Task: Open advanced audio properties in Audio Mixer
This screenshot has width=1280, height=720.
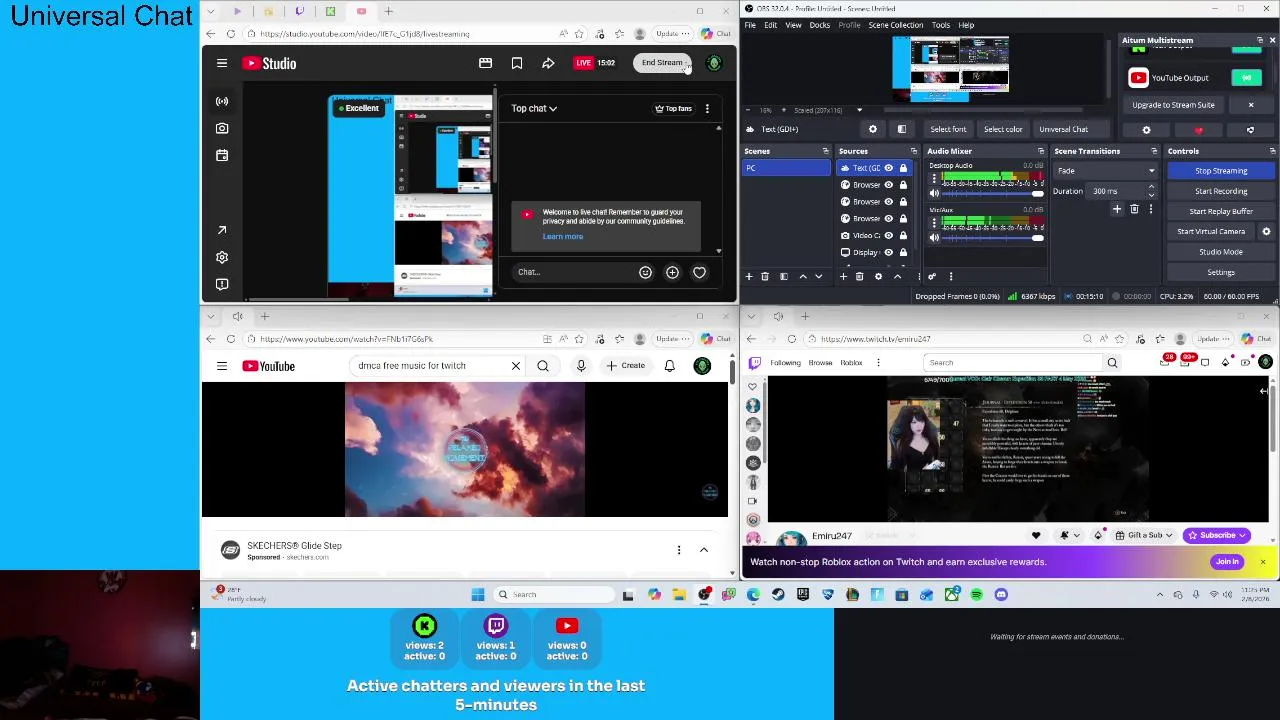Action: coord(932,276)
